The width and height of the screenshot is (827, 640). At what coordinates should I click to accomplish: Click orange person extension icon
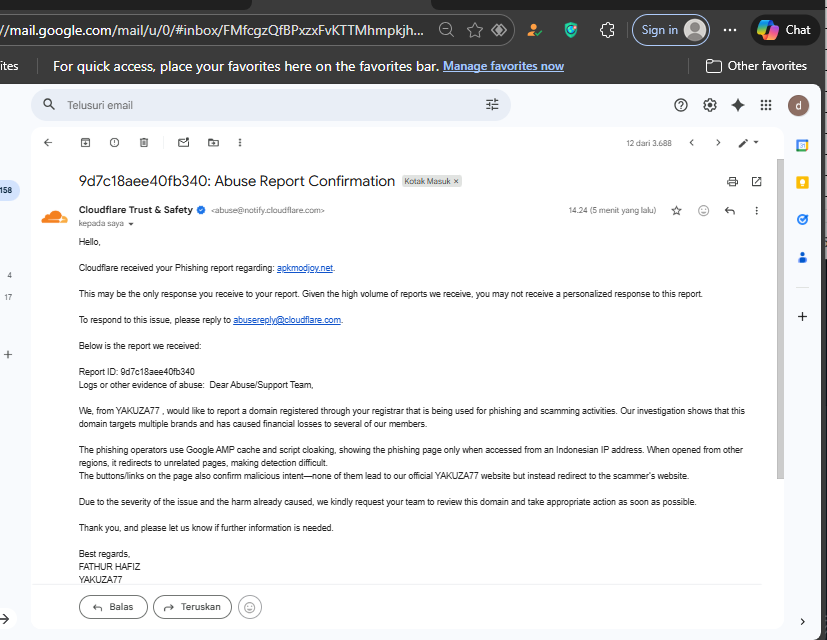point(534,30)
